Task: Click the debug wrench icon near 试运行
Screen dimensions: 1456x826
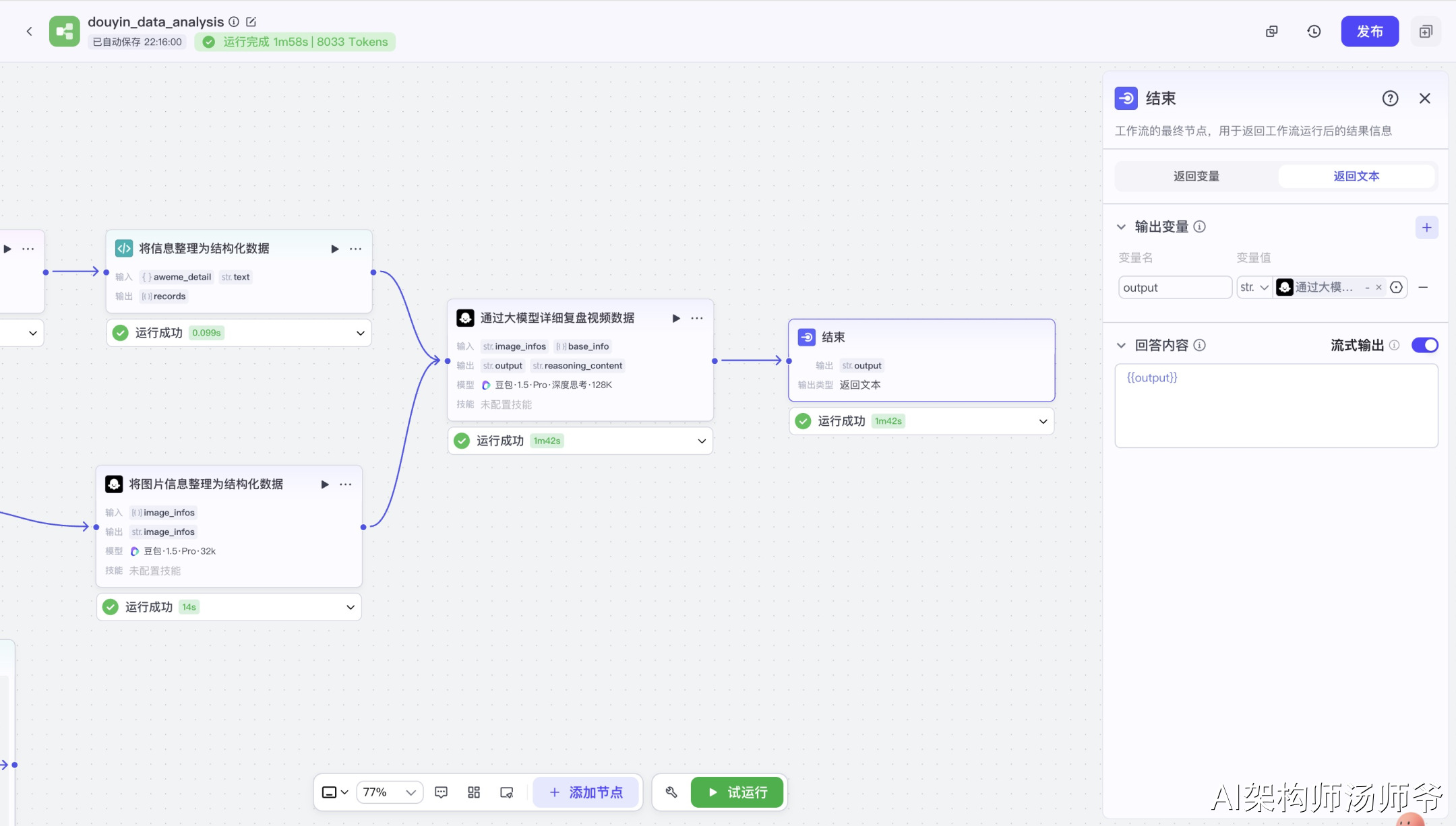Action: click(671, 792)
